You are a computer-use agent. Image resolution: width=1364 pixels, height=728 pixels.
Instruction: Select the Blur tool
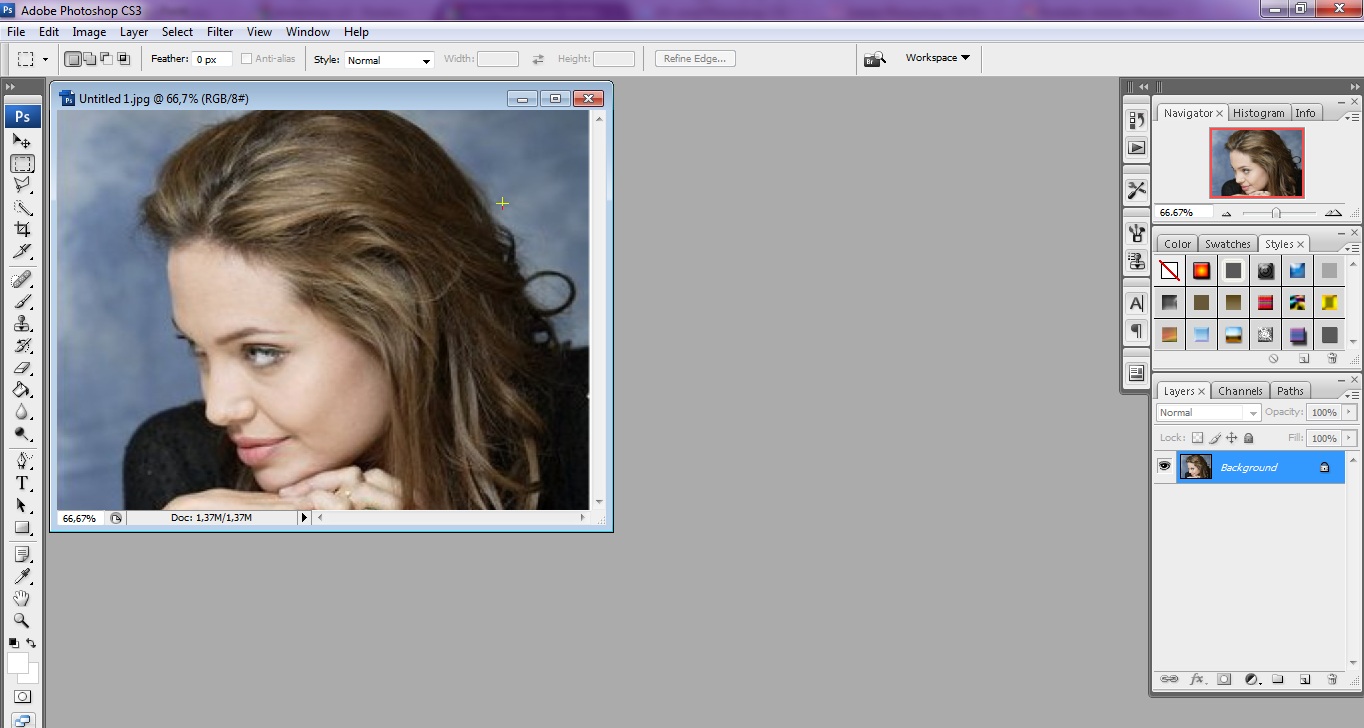tap(22, 411)
